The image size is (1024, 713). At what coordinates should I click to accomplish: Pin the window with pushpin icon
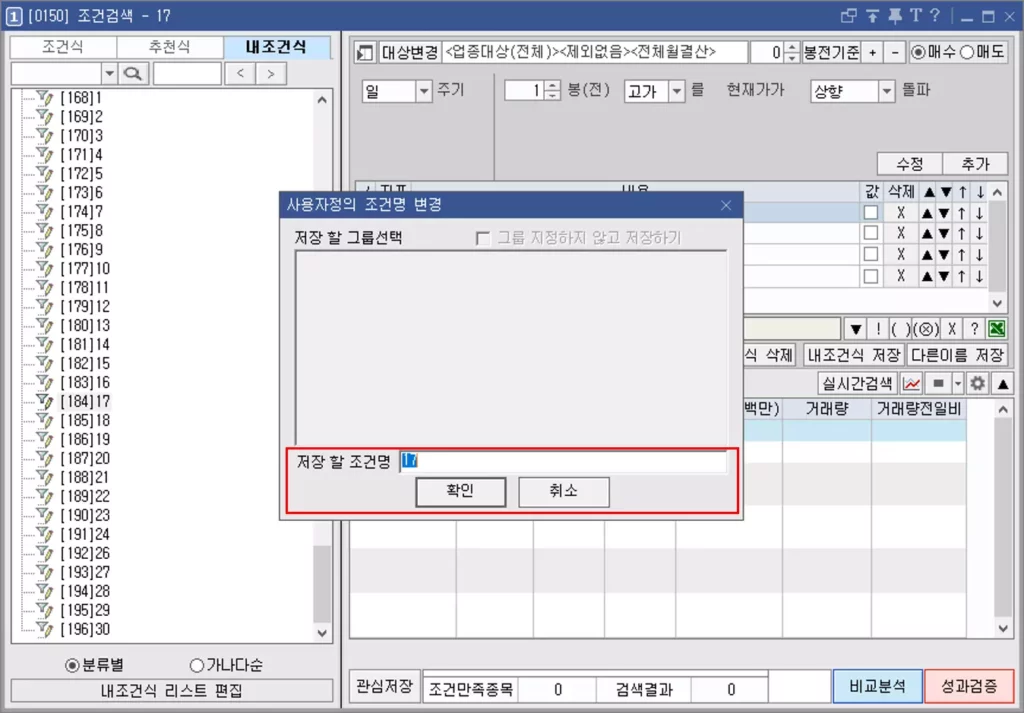(895, 16)
